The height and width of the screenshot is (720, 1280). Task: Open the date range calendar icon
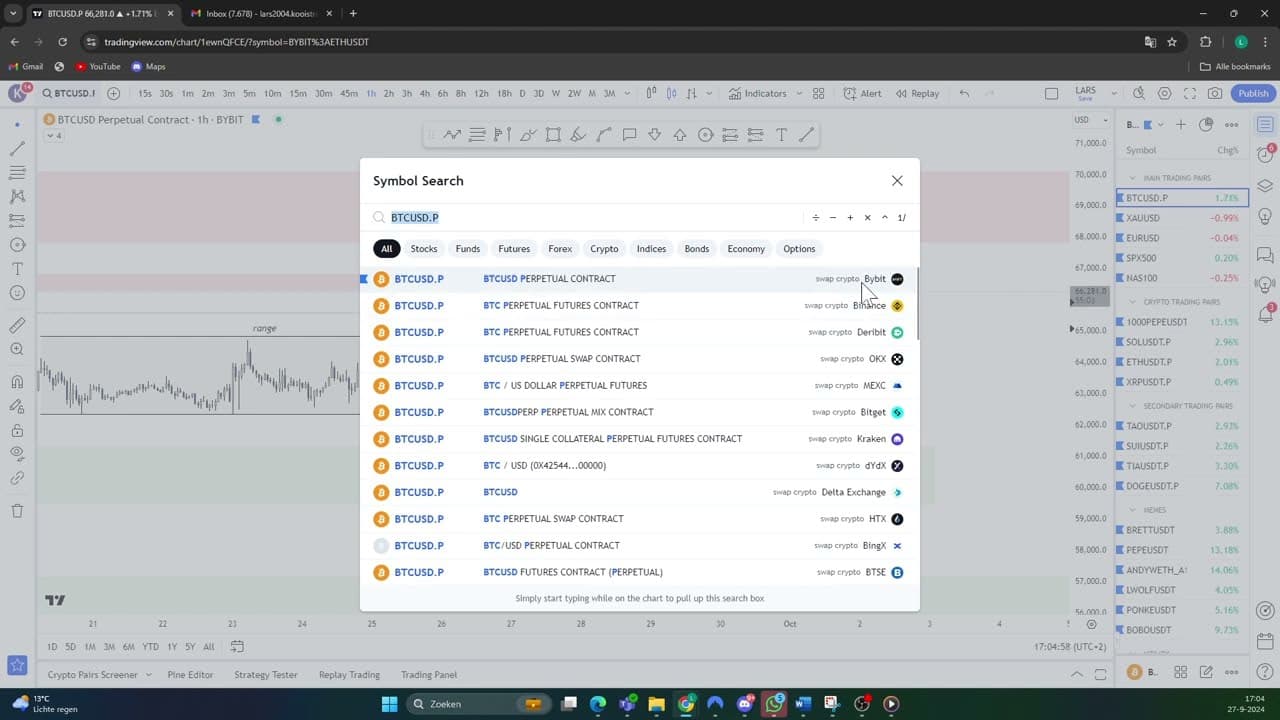tap(237, 646)
